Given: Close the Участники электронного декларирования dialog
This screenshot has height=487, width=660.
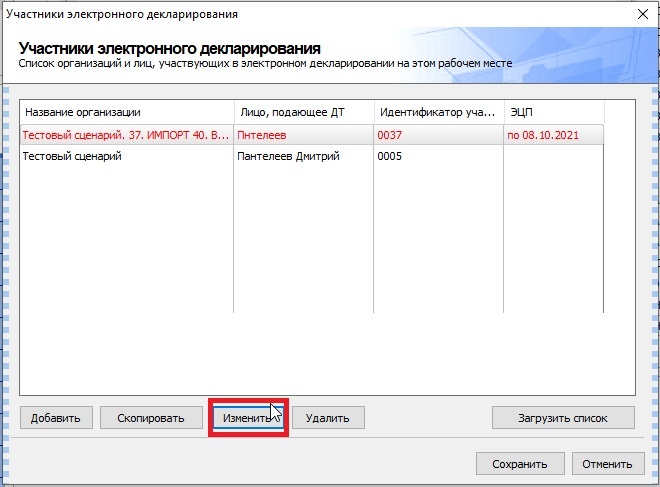Looking at the screenshot, I should [643, 14].
